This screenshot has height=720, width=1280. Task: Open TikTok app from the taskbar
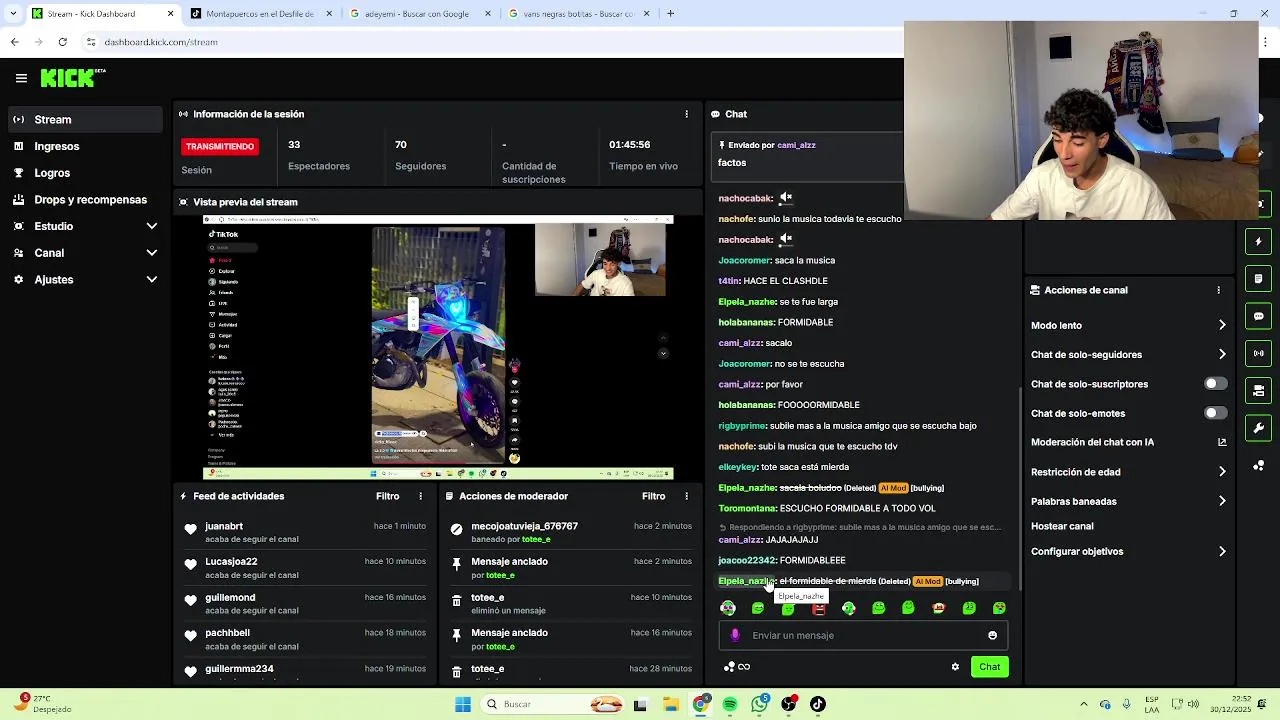pos(818,704)
